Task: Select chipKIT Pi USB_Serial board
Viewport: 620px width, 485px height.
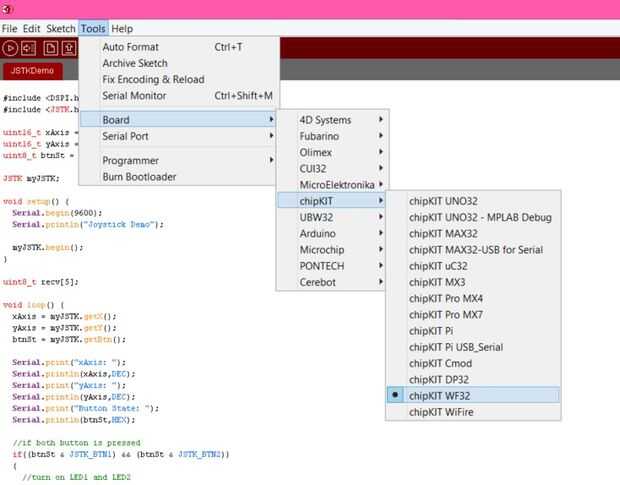Action: point(473,347)
